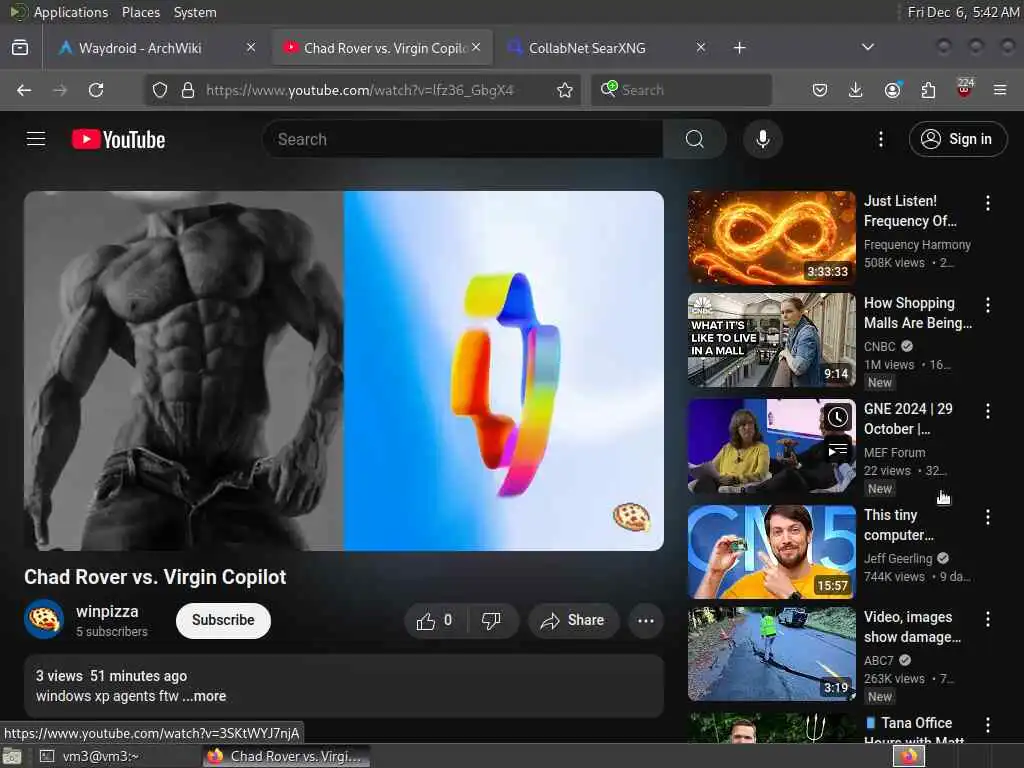Open the tracking protection shield icon
1024x768 pixels.
(160, 90)
